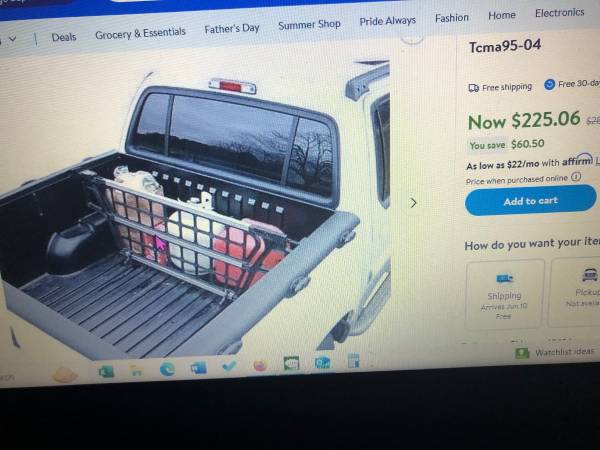Choose the Shipping fulfillment option
The width and height of the screenshot is (600, 450).
(x=504, y=294)
